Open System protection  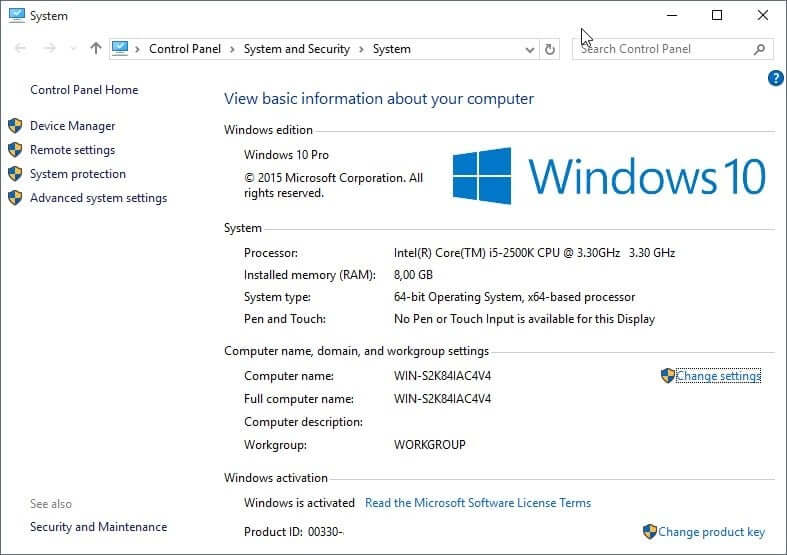pyautogui.click(x=78, y=174)
